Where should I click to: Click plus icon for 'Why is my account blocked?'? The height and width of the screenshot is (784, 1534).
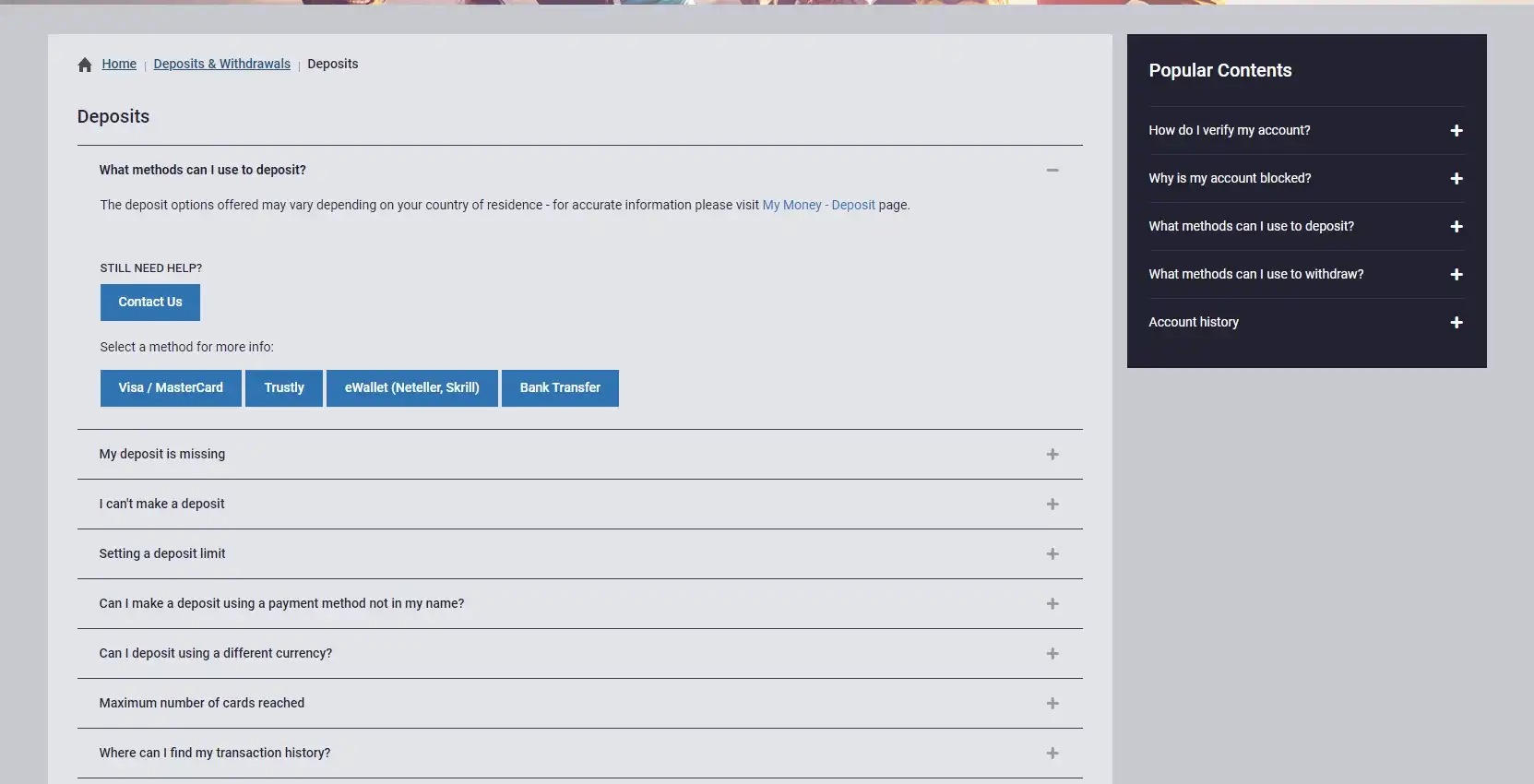coord(1456,179)
